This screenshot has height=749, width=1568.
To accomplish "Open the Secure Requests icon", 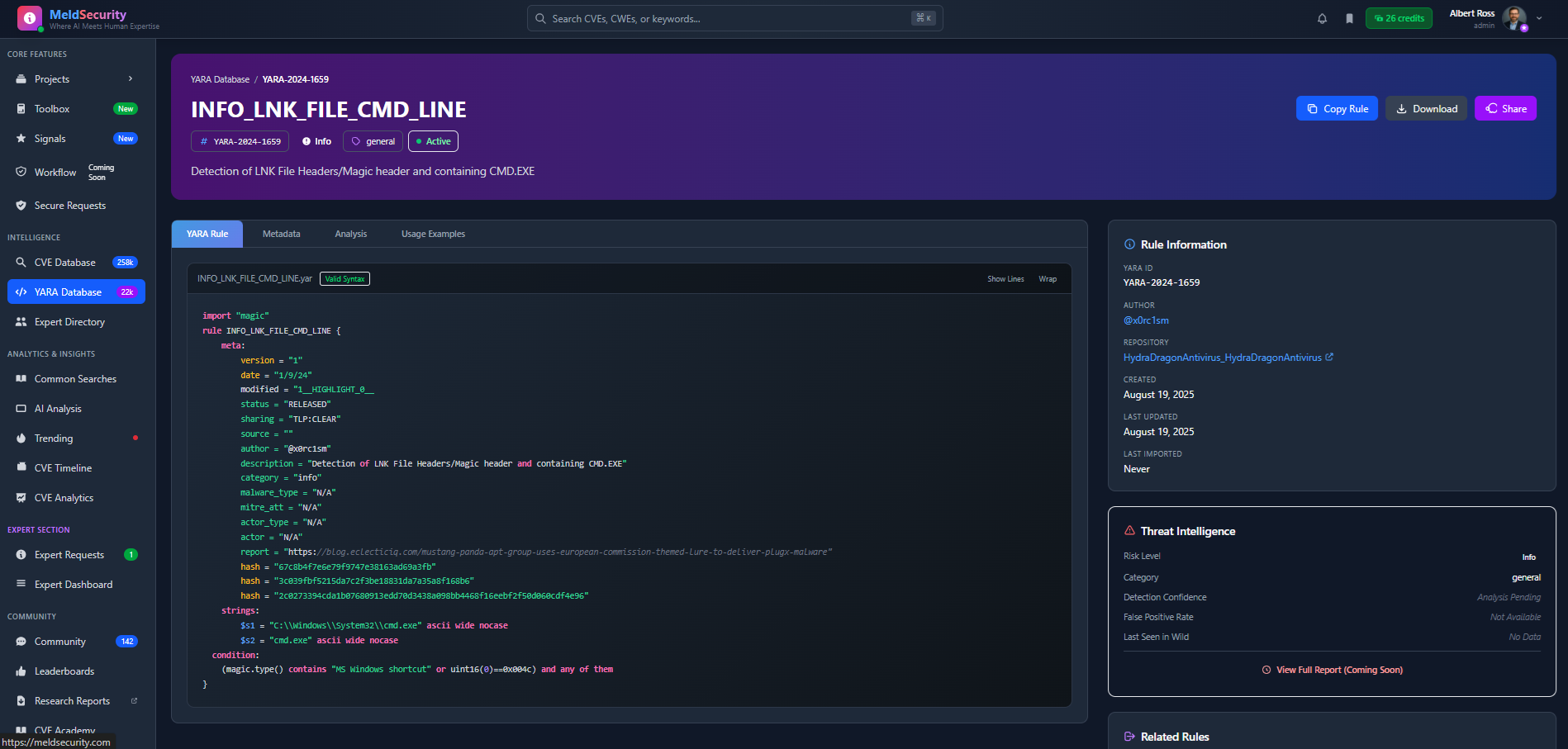I will pos(21,205).
